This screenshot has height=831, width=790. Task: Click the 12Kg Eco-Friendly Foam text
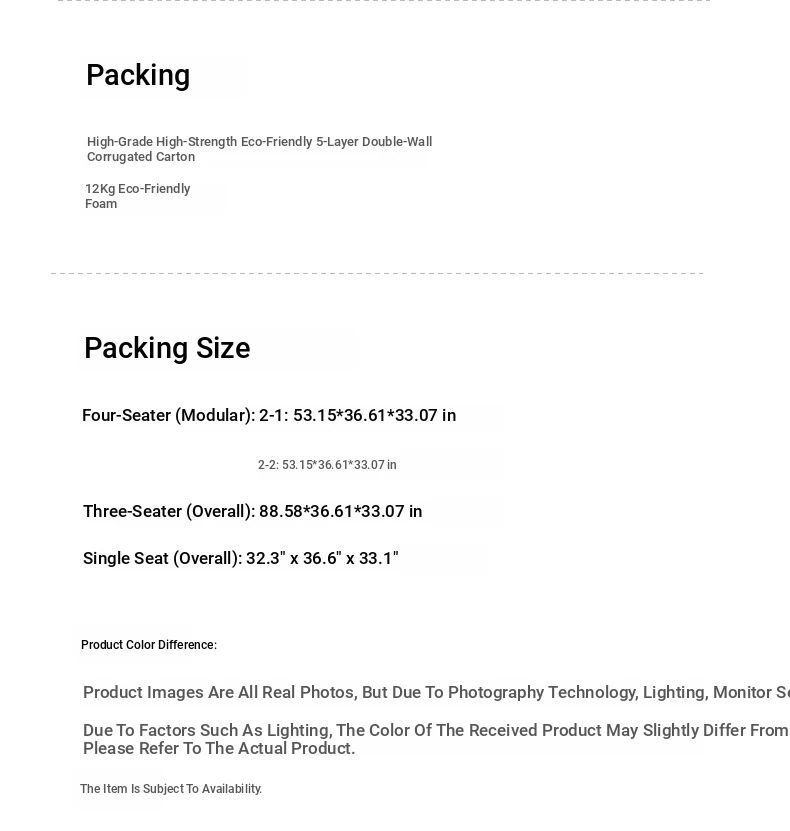pyautogui.click(x=137, y=196)
